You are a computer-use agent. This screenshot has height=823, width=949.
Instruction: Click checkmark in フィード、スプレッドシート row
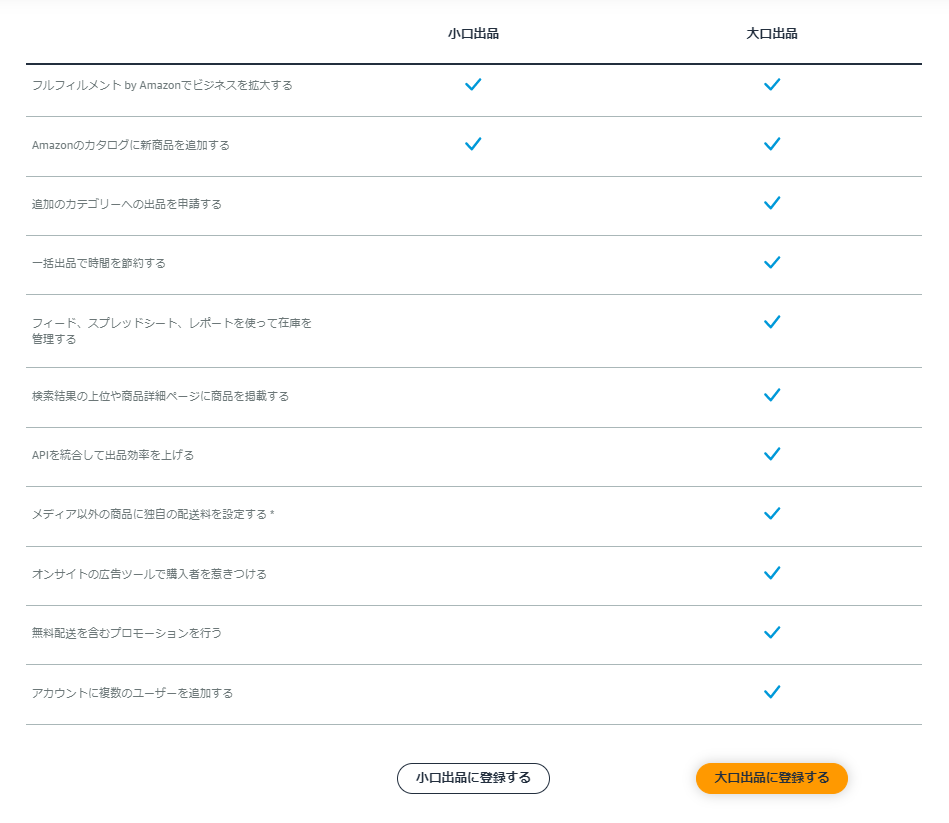click(x=771, y=322)
